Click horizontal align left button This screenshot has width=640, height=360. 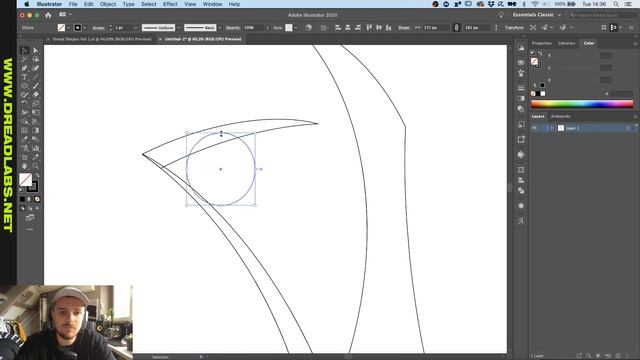pos(338,28)
